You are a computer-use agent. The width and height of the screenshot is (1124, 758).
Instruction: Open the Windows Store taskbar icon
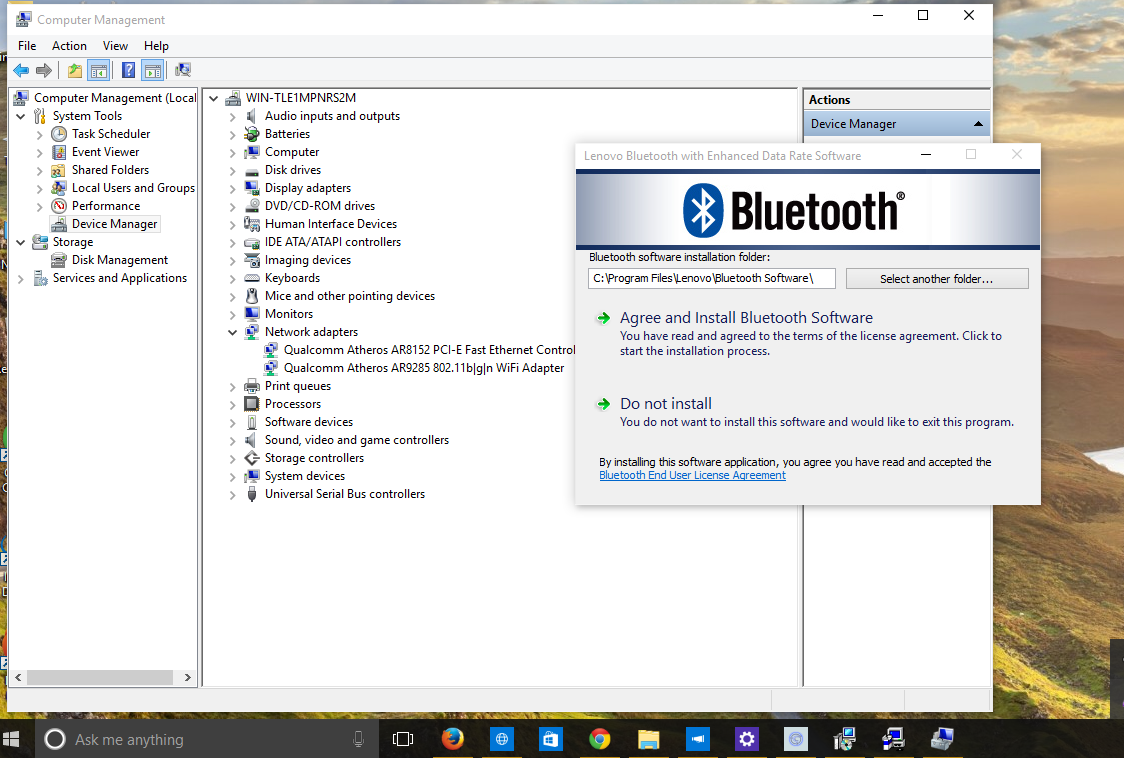click(550, 739)
